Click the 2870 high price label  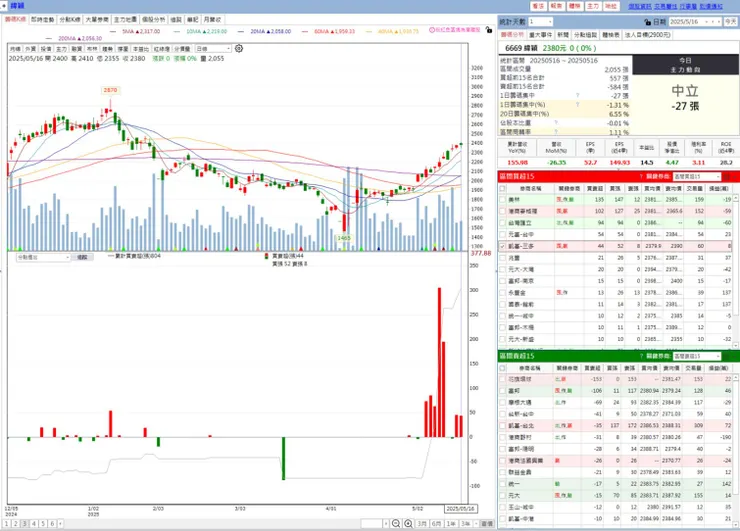(x=110, y=90)
